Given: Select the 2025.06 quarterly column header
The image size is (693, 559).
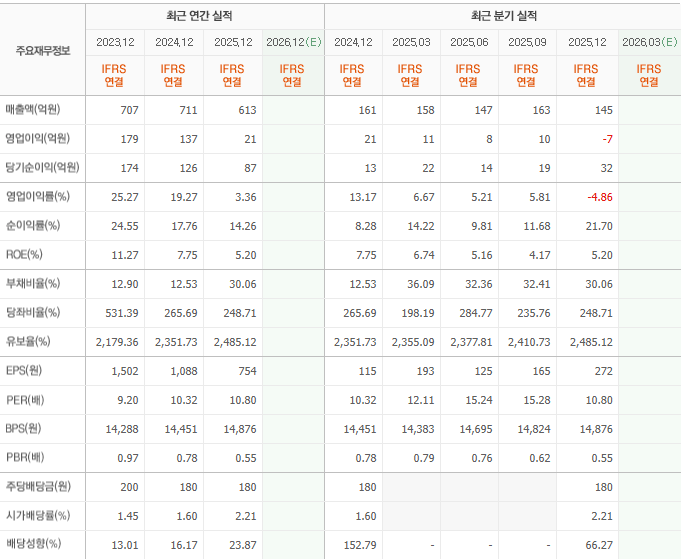Looking at the screenshot, I should click(x=469, y=42).
